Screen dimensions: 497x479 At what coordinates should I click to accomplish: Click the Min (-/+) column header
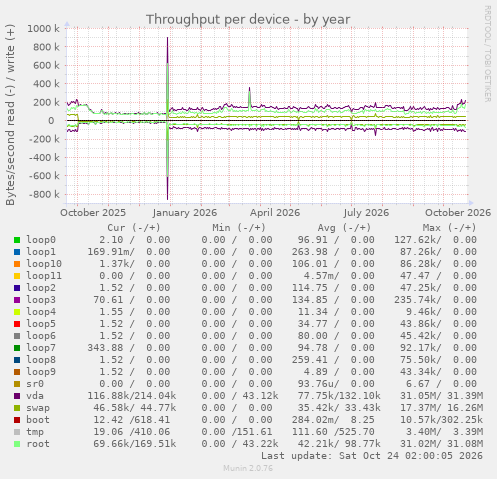(239, 228)
